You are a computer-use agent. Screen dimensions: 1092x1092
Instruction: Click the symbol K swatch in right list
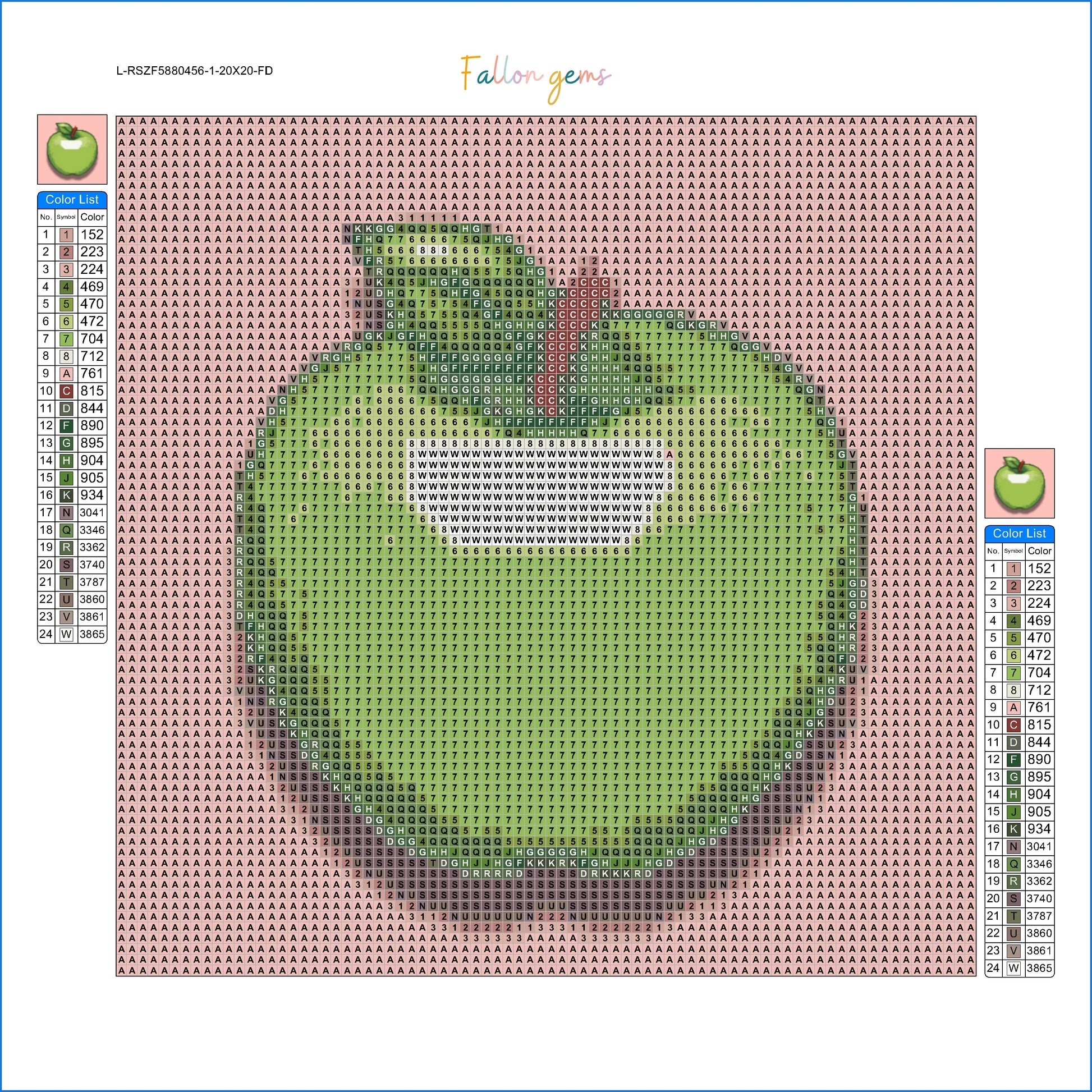click(1013, 829)
